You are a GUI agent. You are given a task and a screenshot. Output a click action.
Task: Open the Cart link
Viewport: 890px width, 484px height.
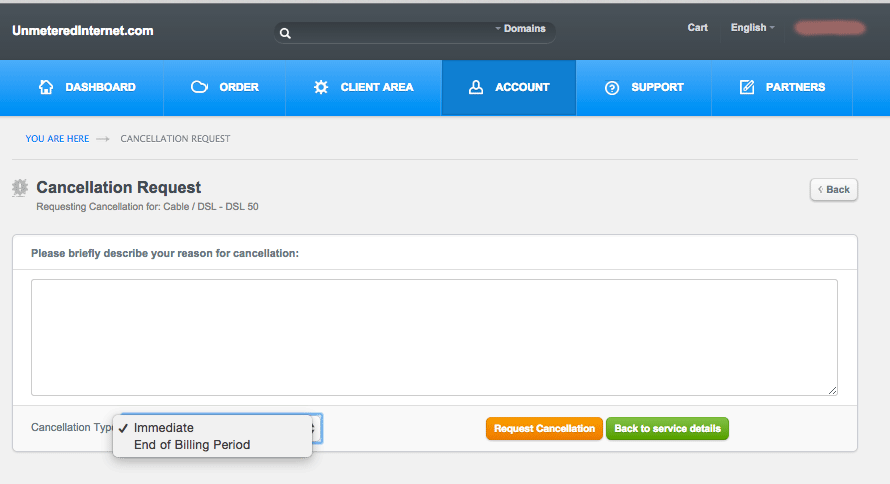(x=698, y=27)
